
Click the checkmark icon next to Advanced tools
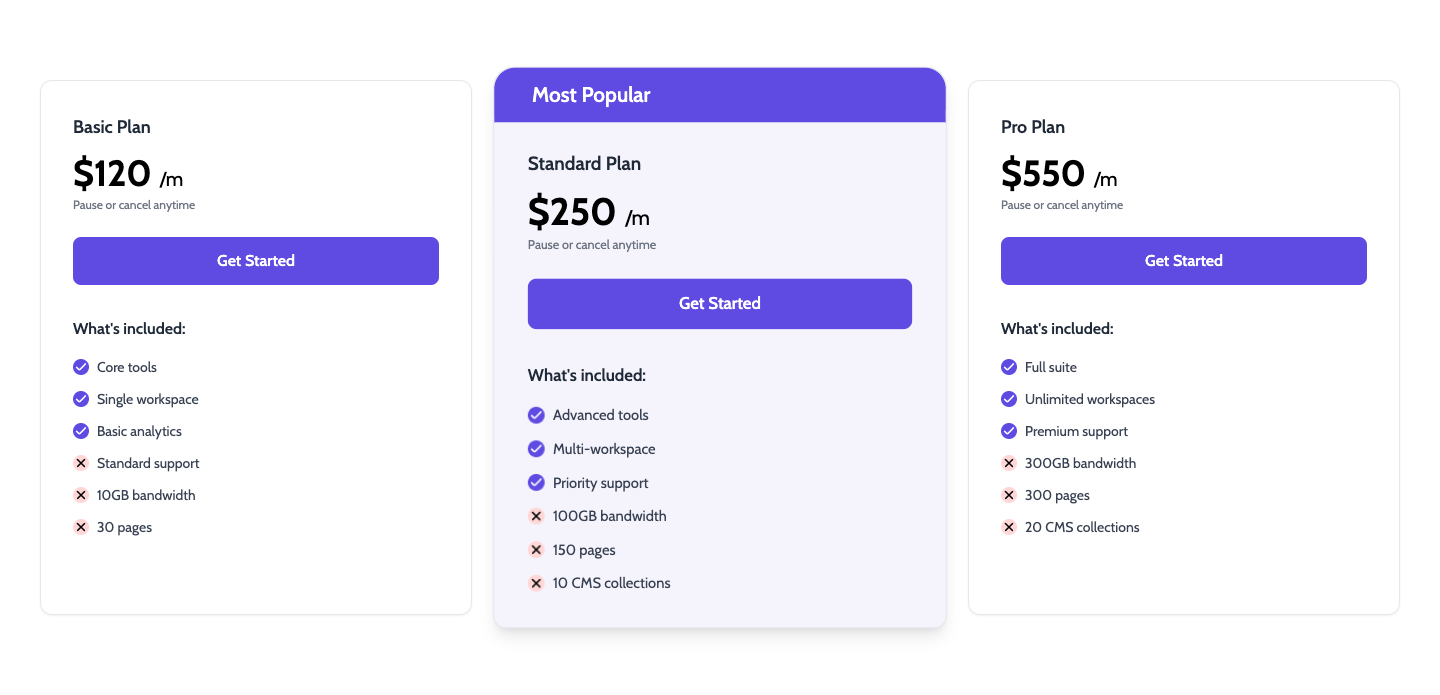(x=536, y=415)
